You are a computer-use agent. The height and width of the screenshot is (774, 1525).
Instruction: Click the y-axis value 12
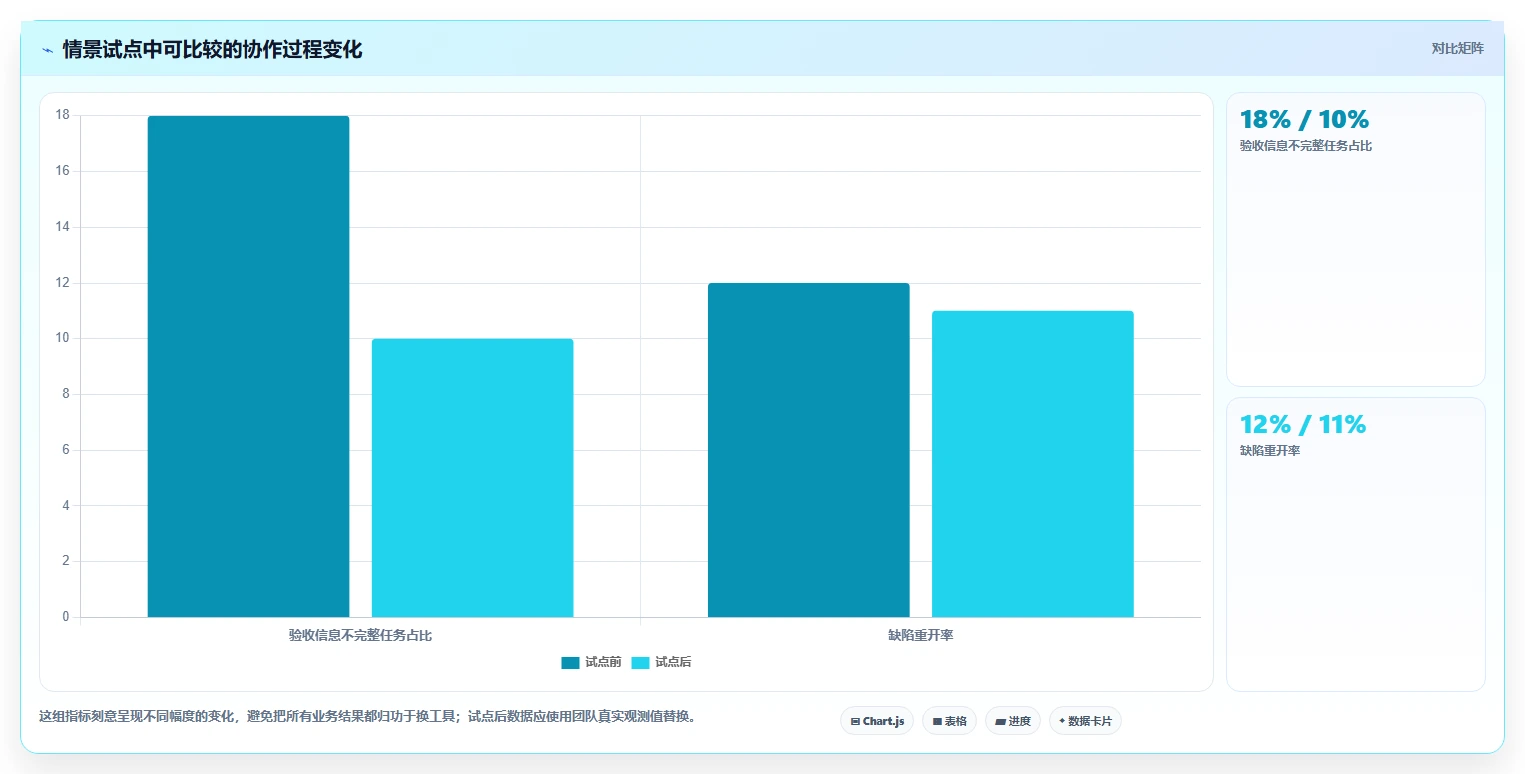63,283
